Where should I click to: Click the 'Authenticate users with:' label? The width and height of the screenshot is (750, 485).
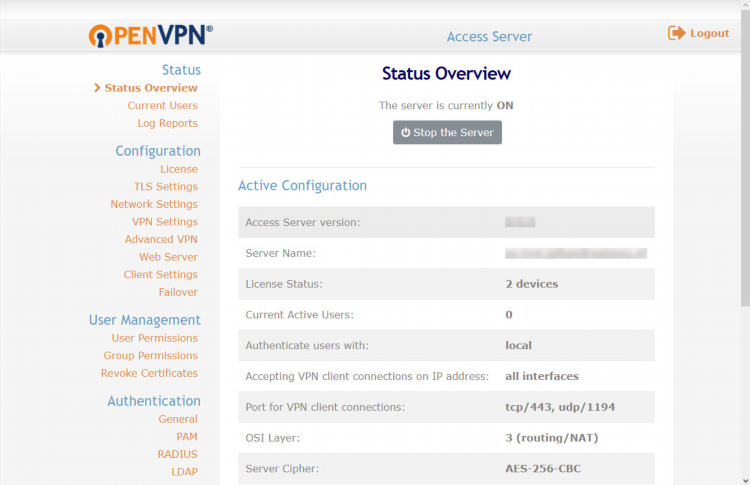pyautogui.click(x=307, y=346)
